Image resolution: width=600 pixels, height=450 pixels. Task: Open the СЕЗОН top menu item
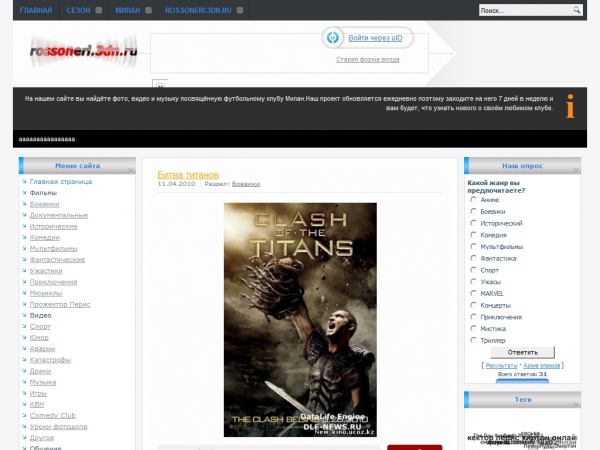coord(78,10)
